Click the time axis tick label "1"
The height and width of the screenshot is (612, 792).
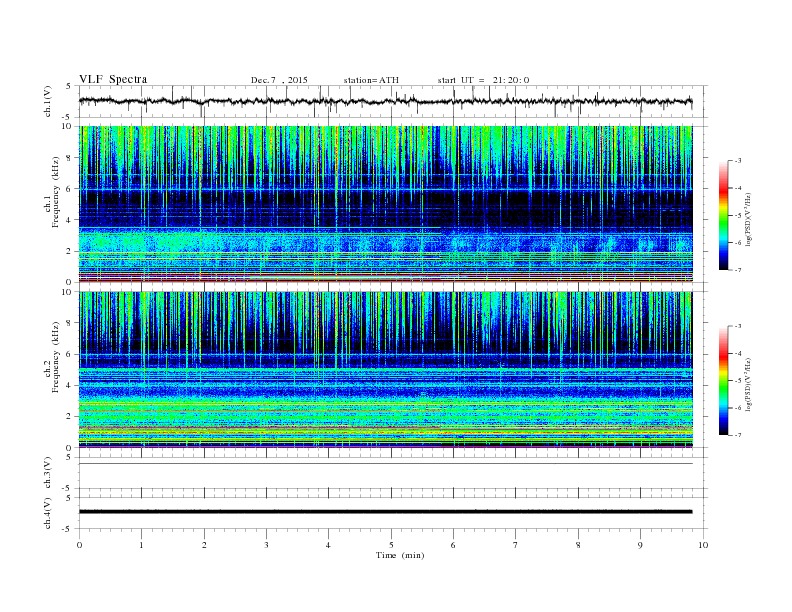point(141,545)
